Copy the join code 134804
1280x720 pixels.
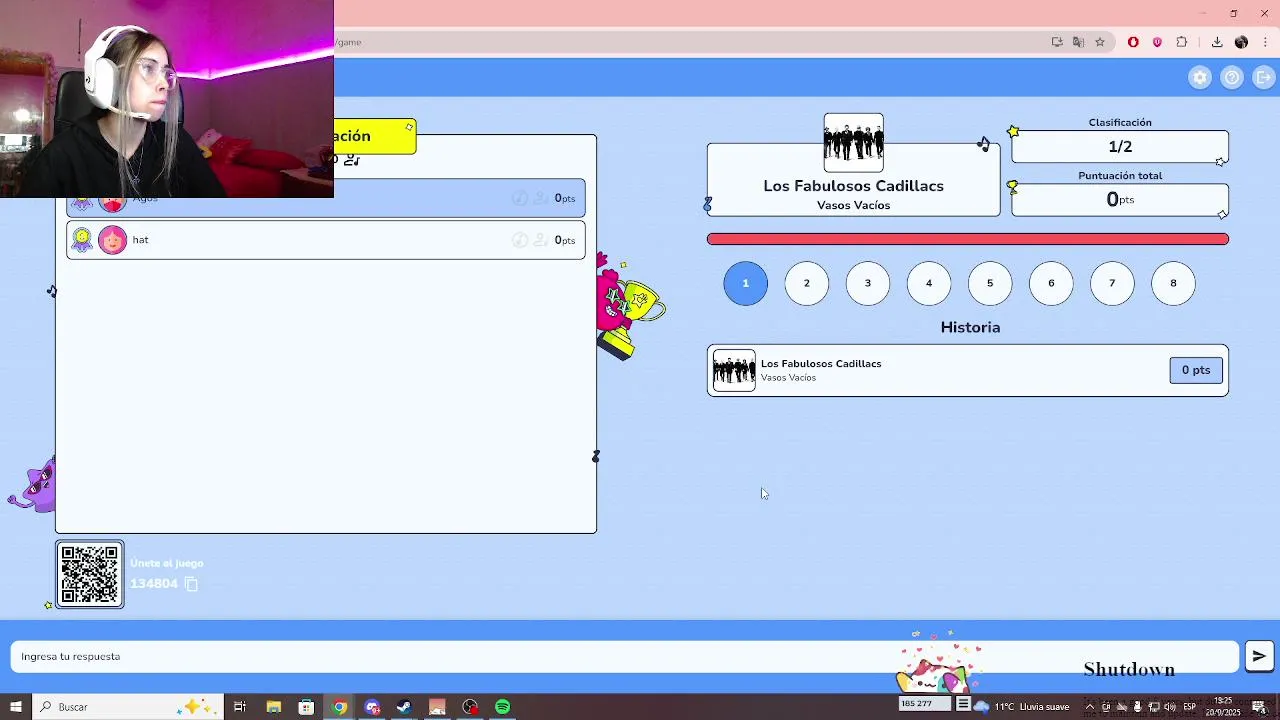pyautogui.click(x=191, y=584)
